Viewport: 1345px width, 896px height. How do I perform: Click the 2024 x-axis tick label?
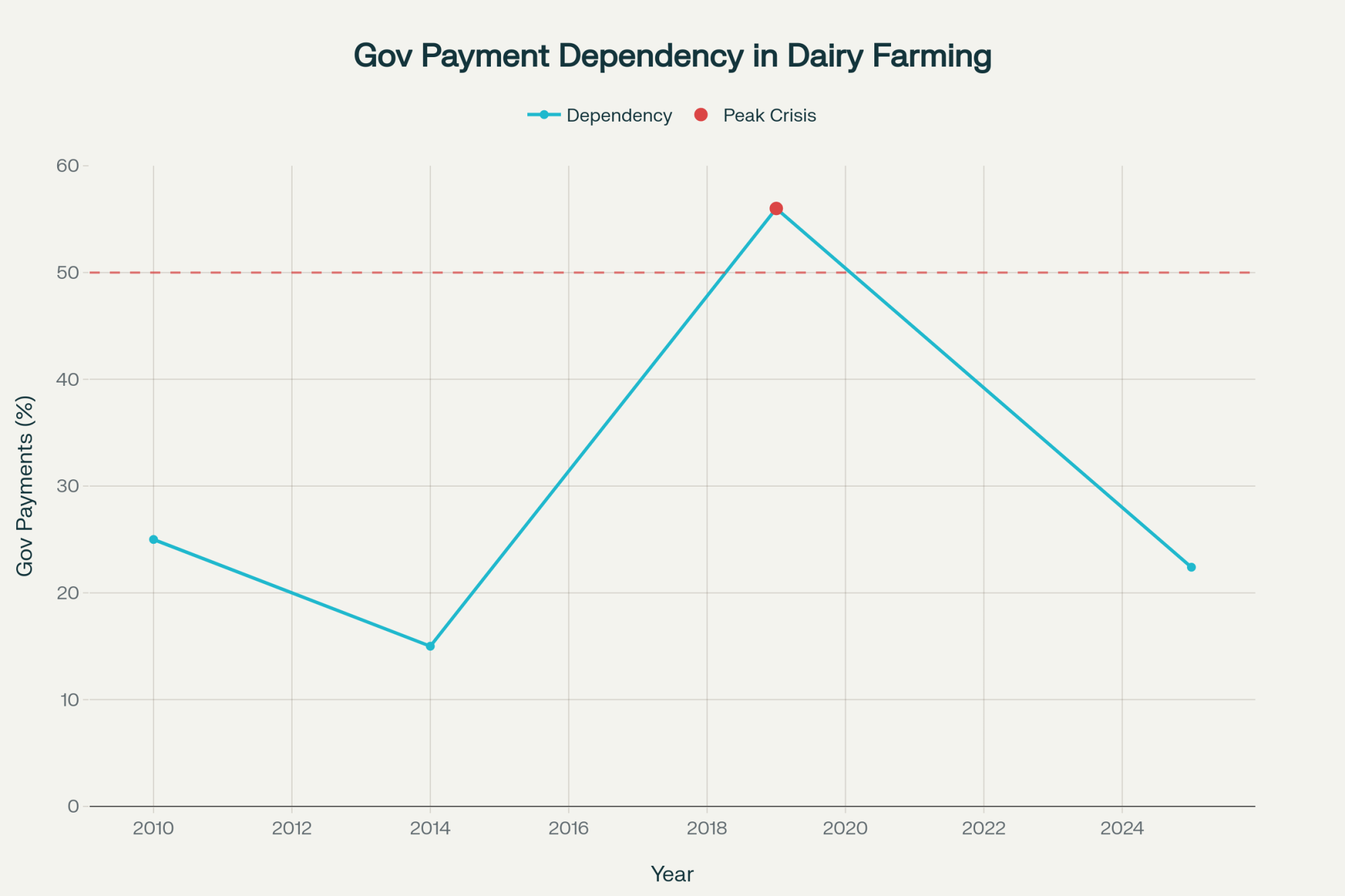[x=1122, y=828]
